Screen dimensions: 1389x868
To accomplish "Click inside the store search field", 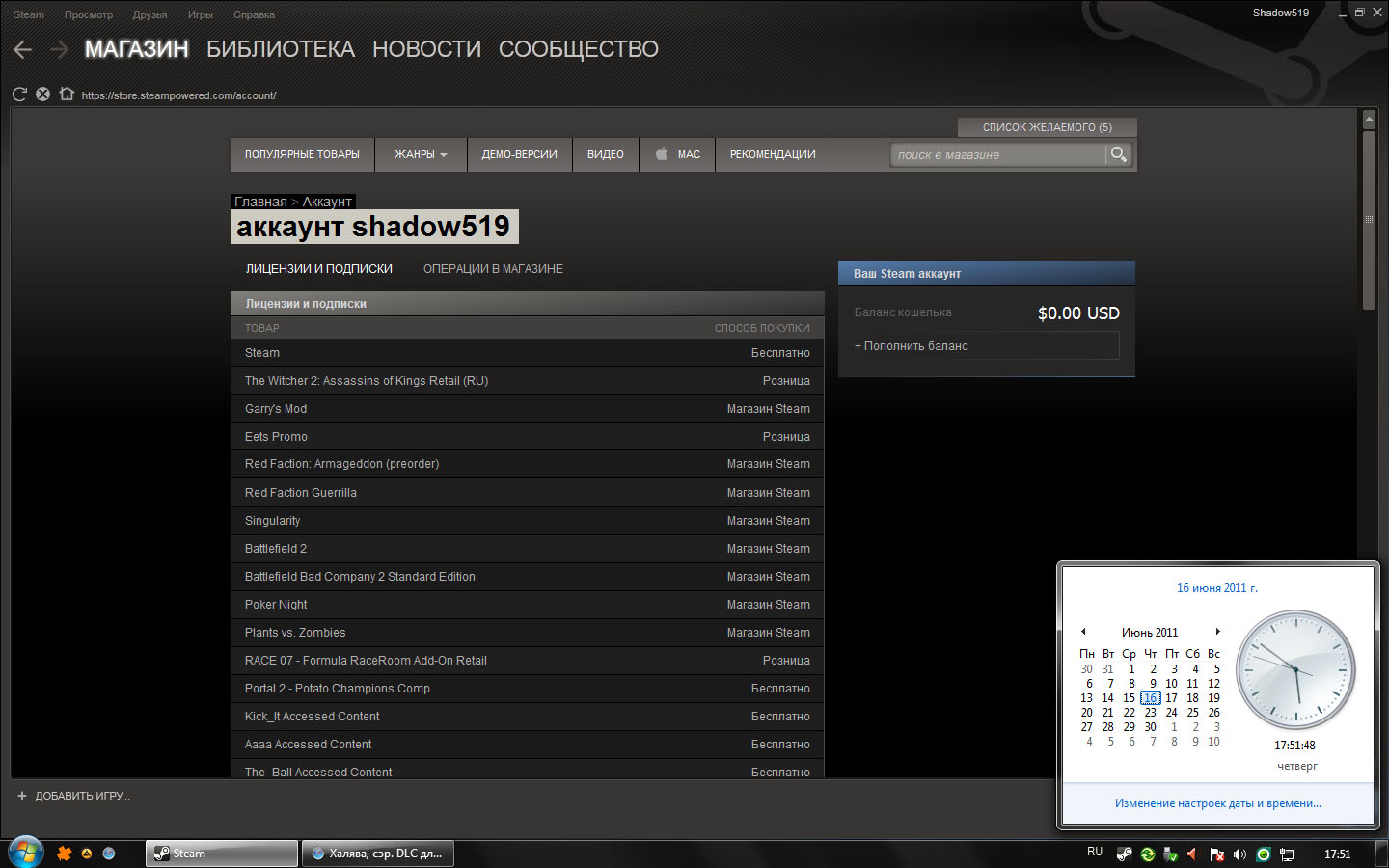I will coord(998,154).
